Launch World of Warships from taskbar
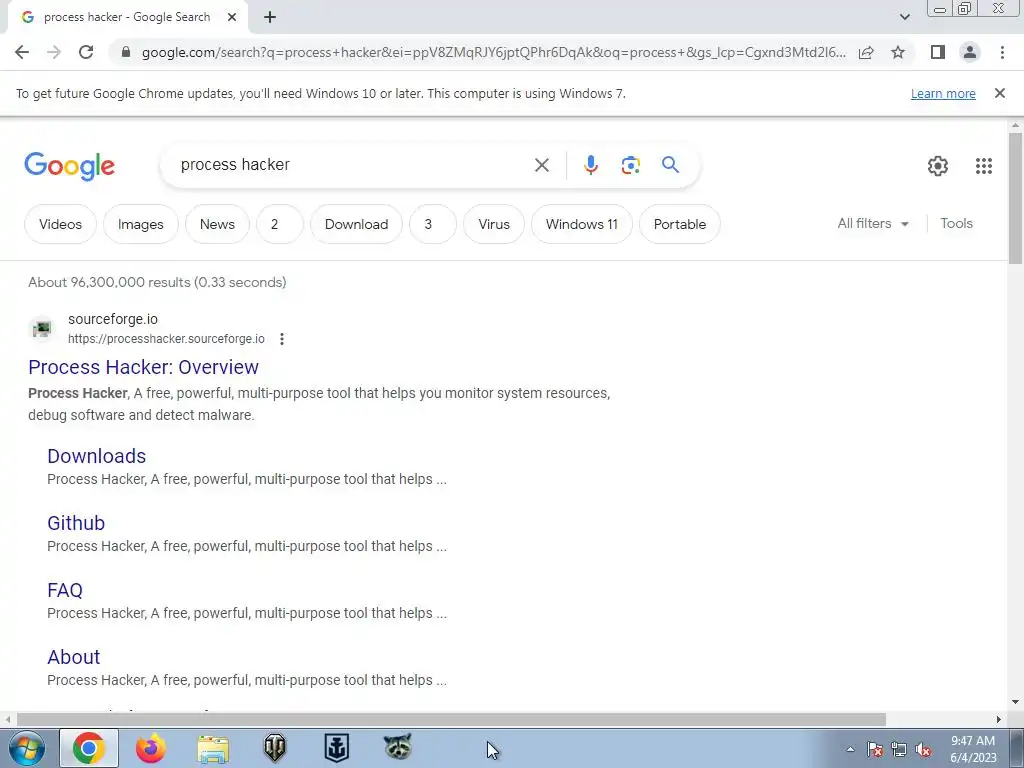The image size is (1024, 768). click(x=337, y=748)
